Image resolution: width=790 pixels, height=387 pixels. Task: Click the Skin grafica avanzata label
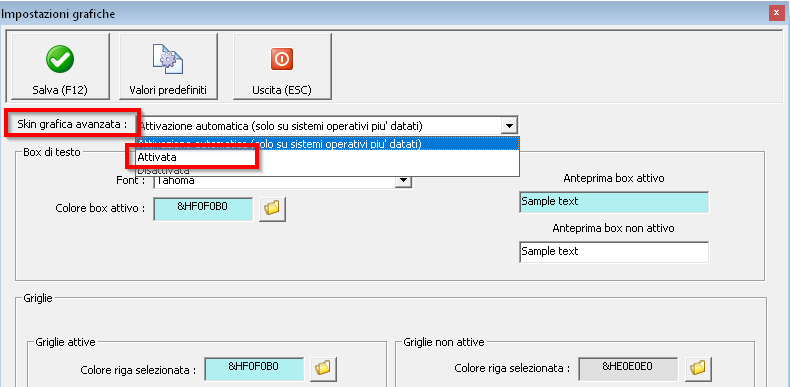pos(72,124)
